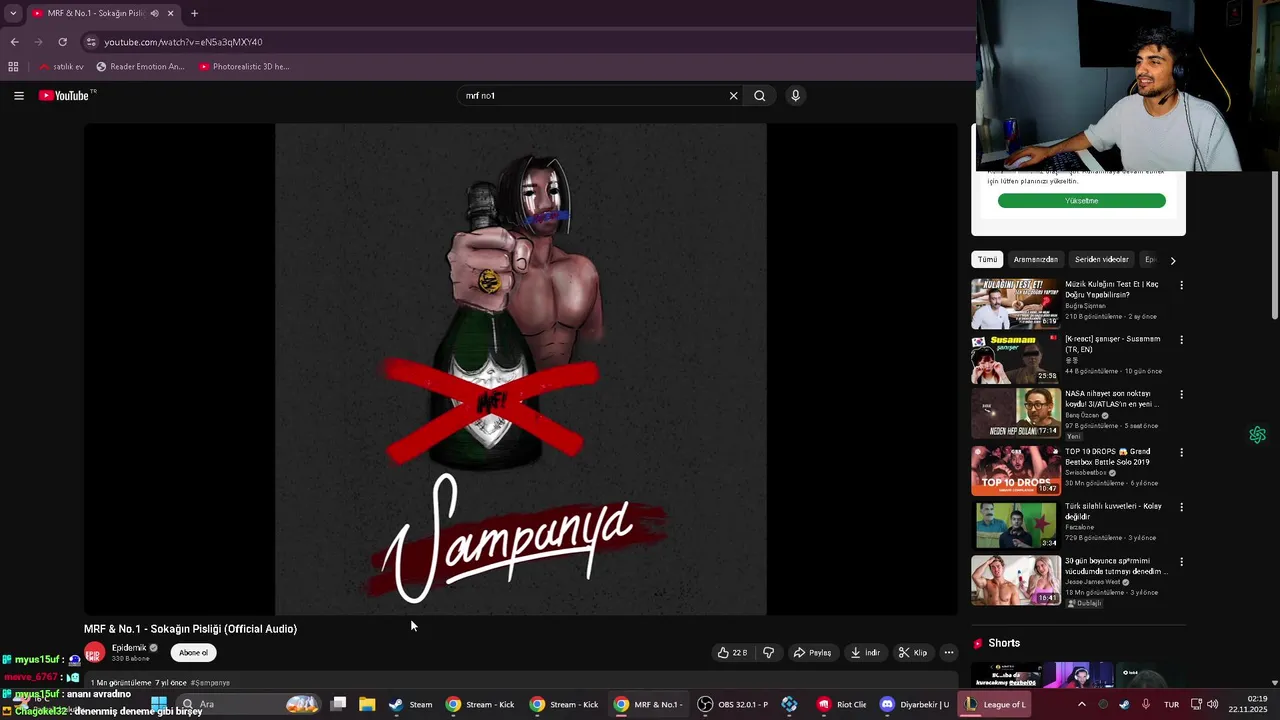Go to the YouTube home logo
Image resolution: width=1280 pixels, height=720 pixels.
point(66,96)
